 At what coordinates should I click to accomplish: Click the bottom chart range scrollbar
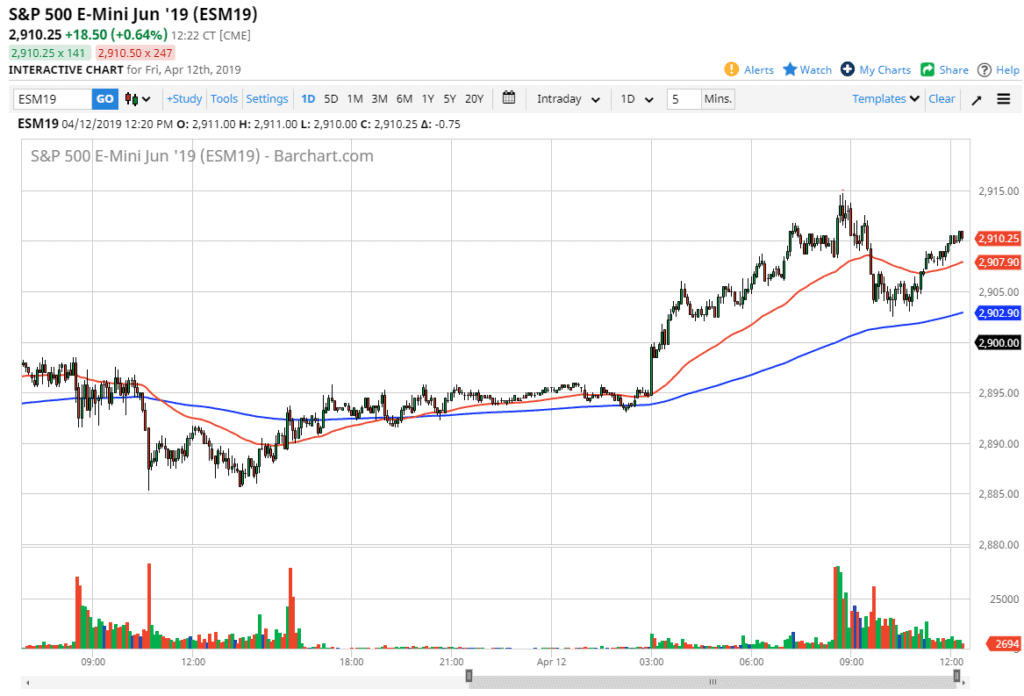point(712,681)
